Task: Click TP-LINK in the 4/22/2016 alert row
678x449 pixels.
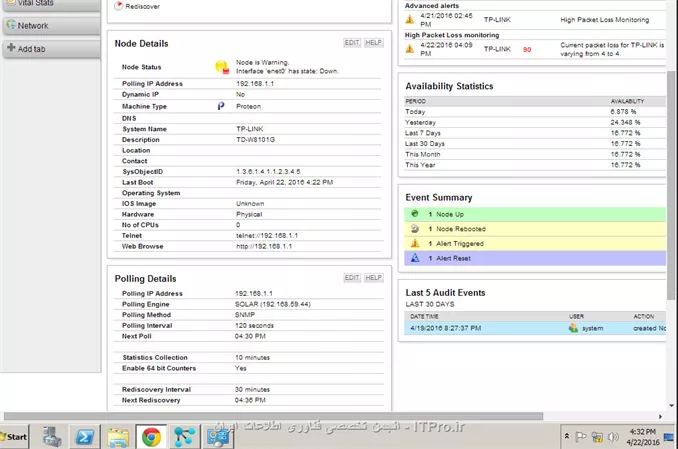Action: point(497,49)
